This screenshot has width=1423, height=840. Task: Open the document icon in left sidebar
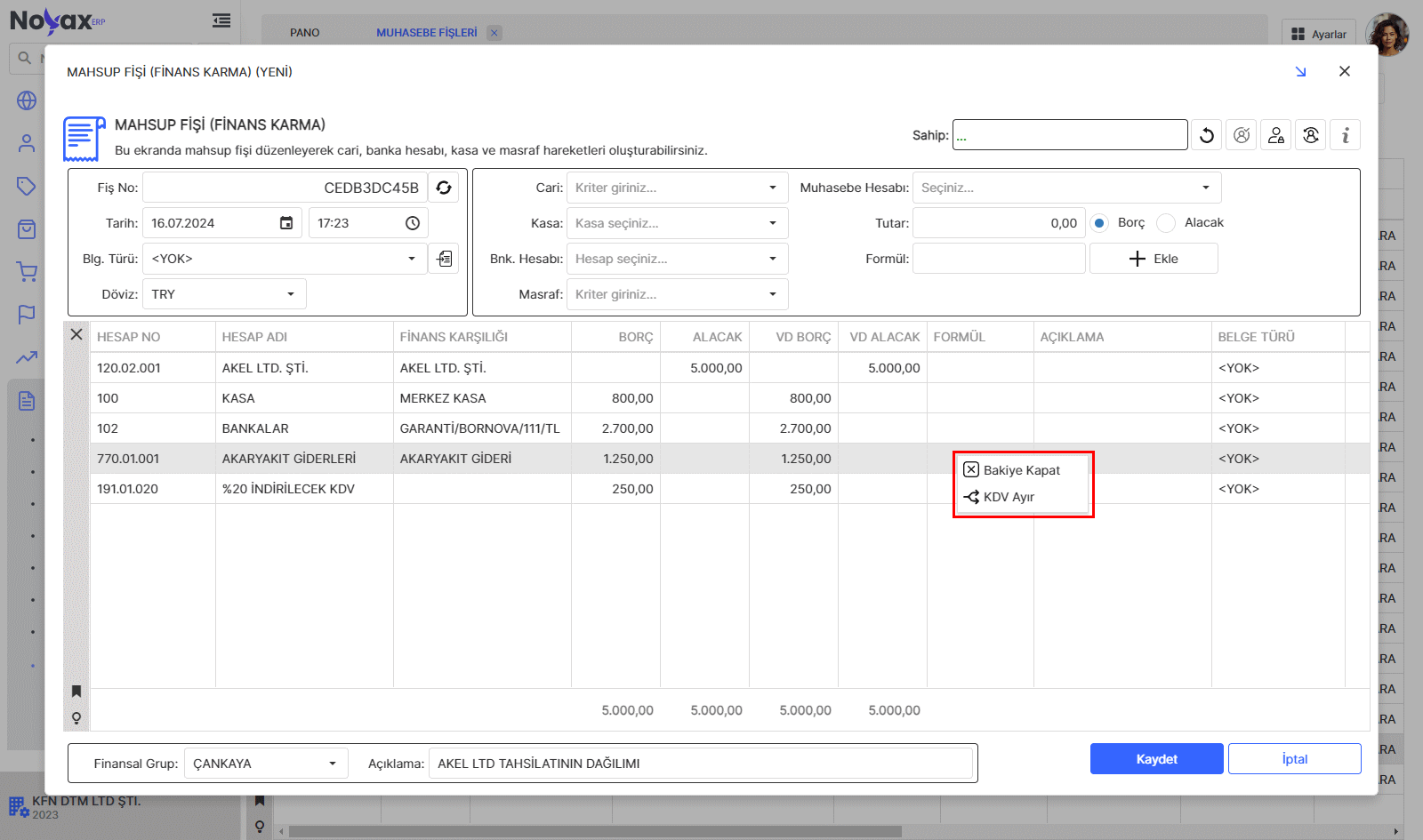[x=27, y=401]
